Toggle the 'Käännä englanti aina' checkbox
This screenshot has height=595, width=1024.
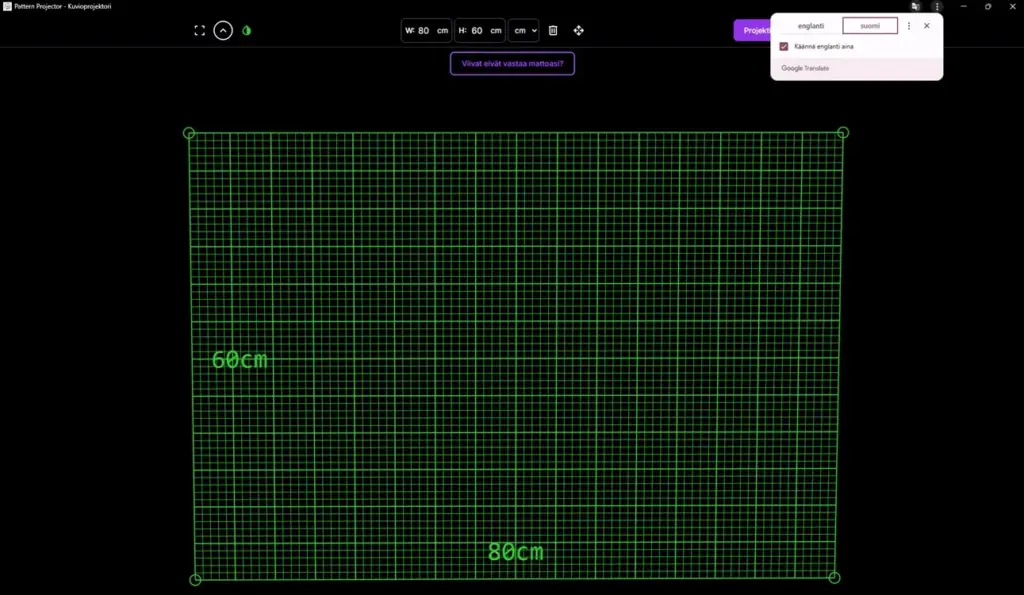point(784,46)
